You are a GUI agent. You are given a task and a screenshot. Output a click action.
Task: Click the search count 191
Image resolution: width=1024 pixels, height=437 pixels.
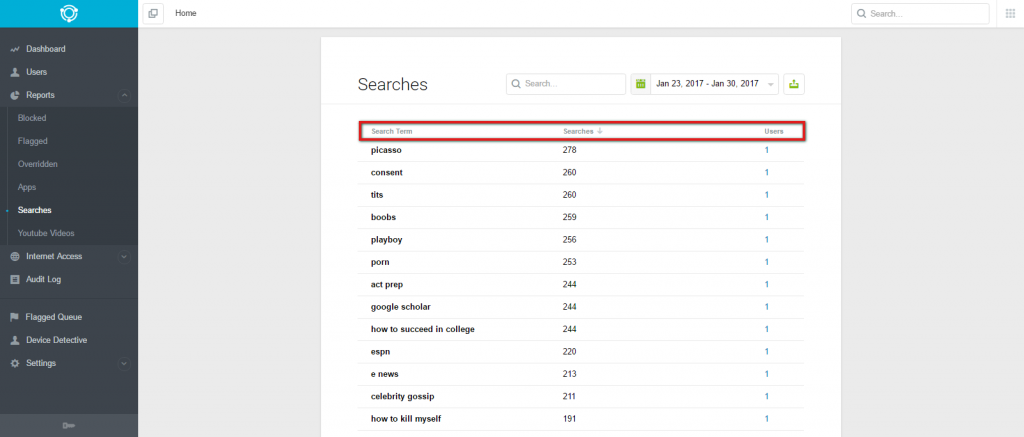click(x=569, y=419)
